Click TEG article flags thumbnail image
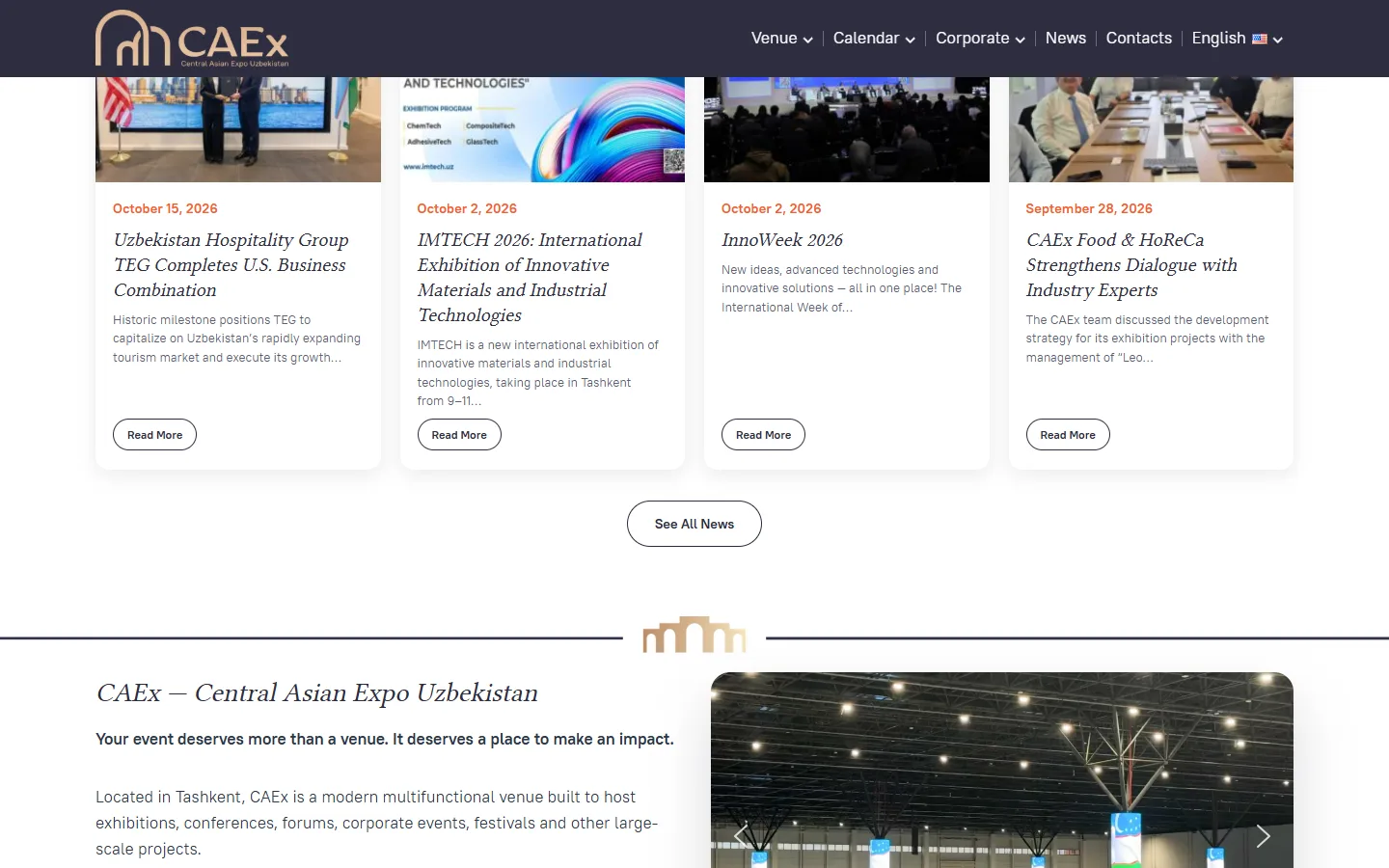The width and height of the screenshot is (1389, 868). (238, 129)
